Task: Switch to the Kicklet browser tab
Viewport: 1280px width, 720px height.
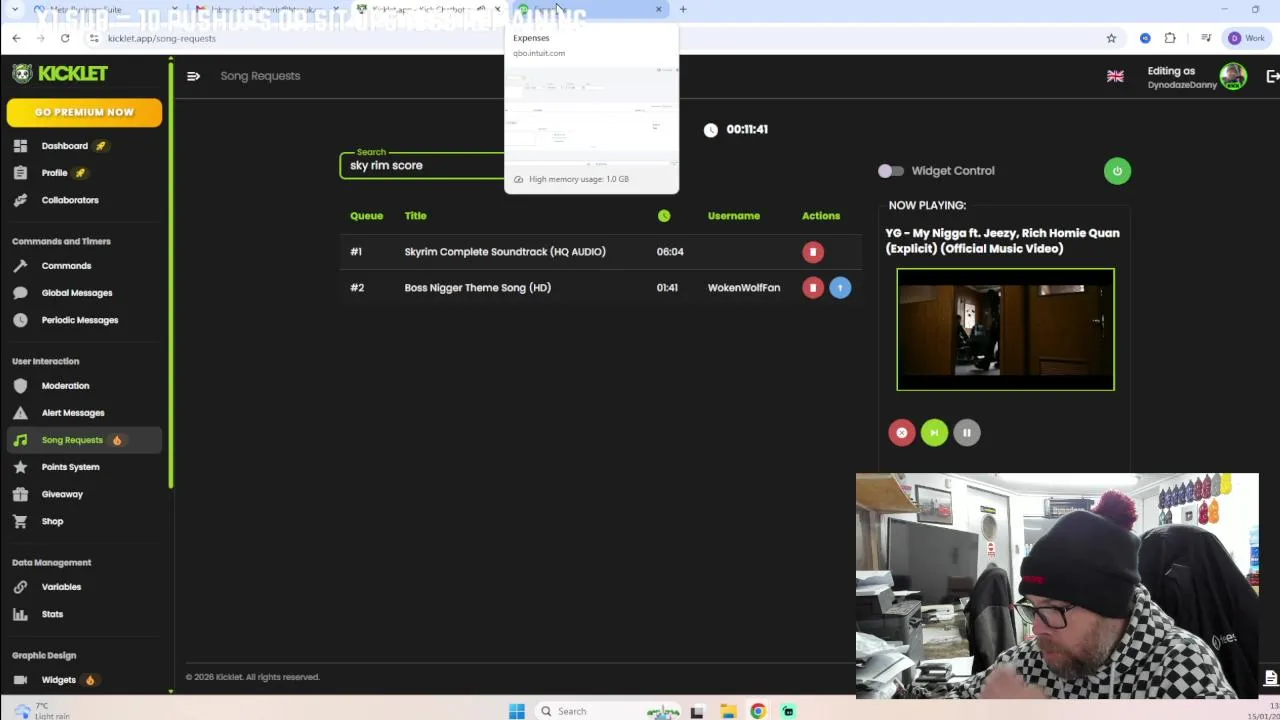Action: 430,10
